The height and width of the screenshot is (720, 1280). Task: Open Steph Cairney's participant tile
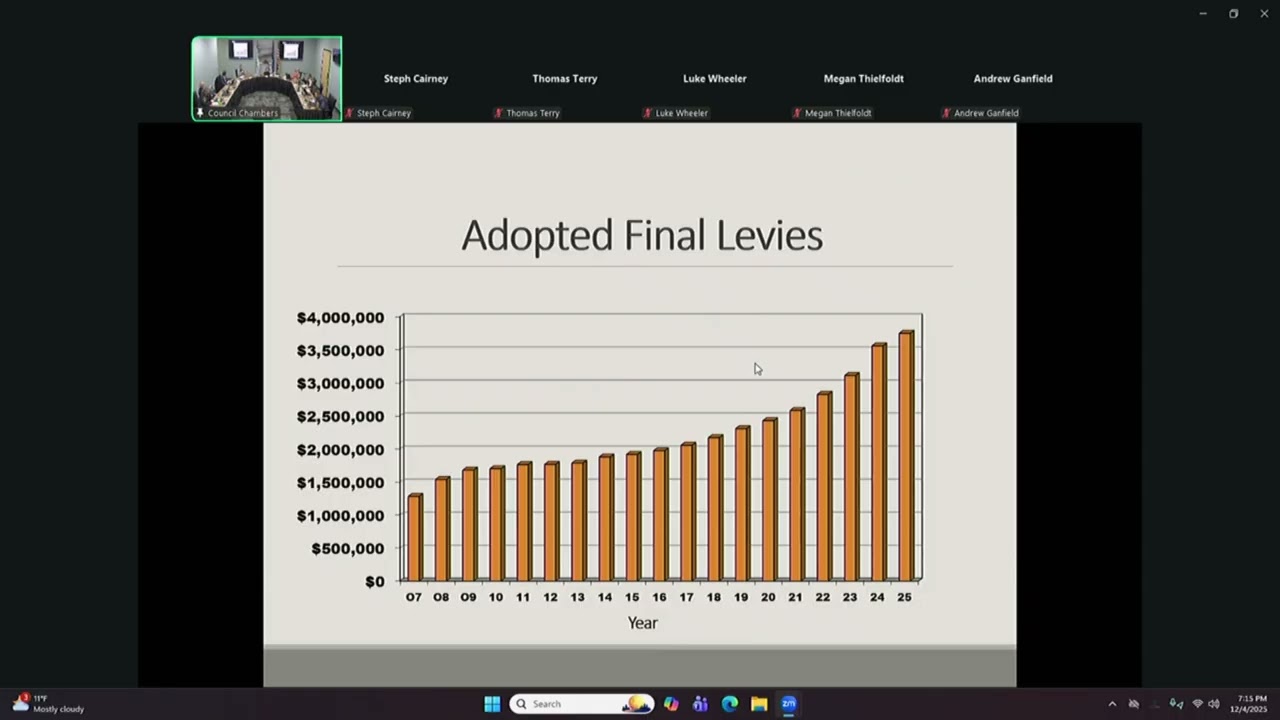[x=416, y=79]
